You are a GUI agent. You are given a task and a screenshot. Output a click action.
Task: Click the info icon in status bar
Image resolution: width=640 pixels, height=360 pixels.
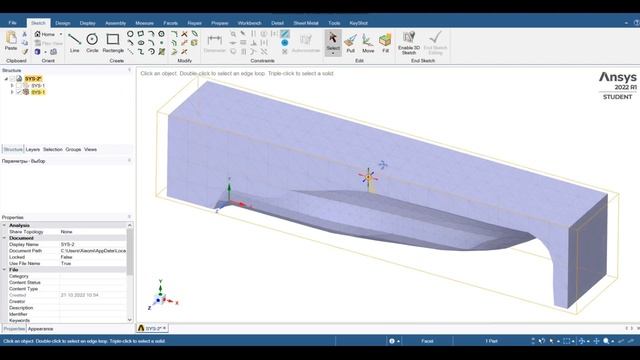point(392,341)
